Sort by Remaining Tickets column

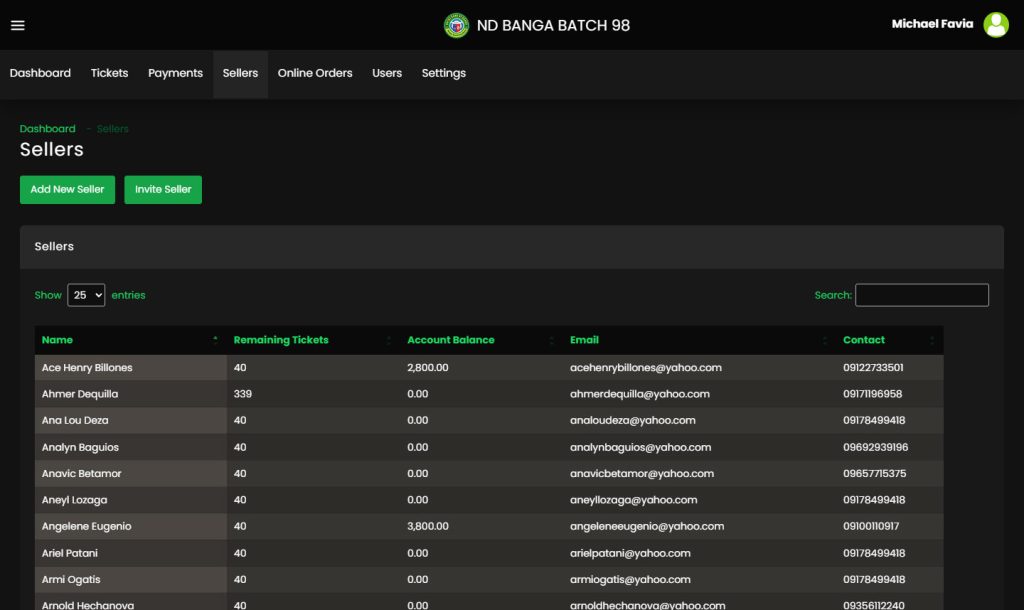[281, 340]
